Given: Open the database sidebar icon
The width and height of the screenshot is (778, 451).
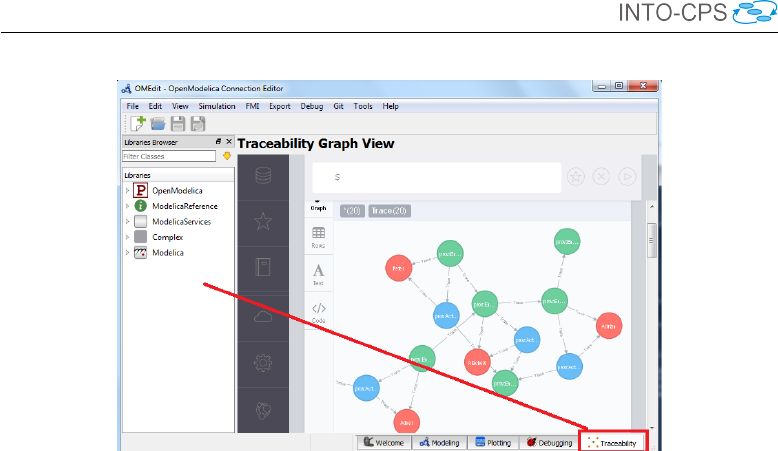Looking at the screenshot, I should coord(263,176).
